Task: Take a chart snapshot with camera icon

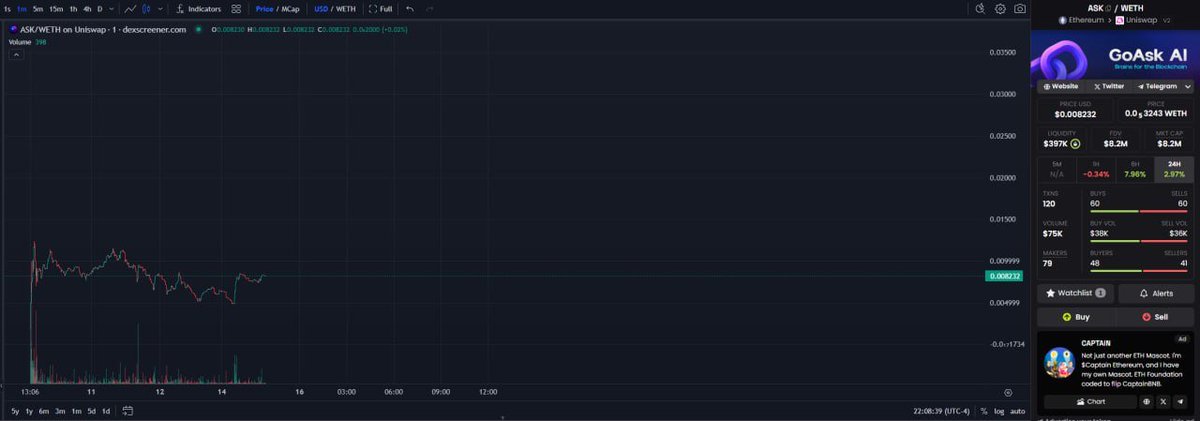Action: pos(1019,9)
